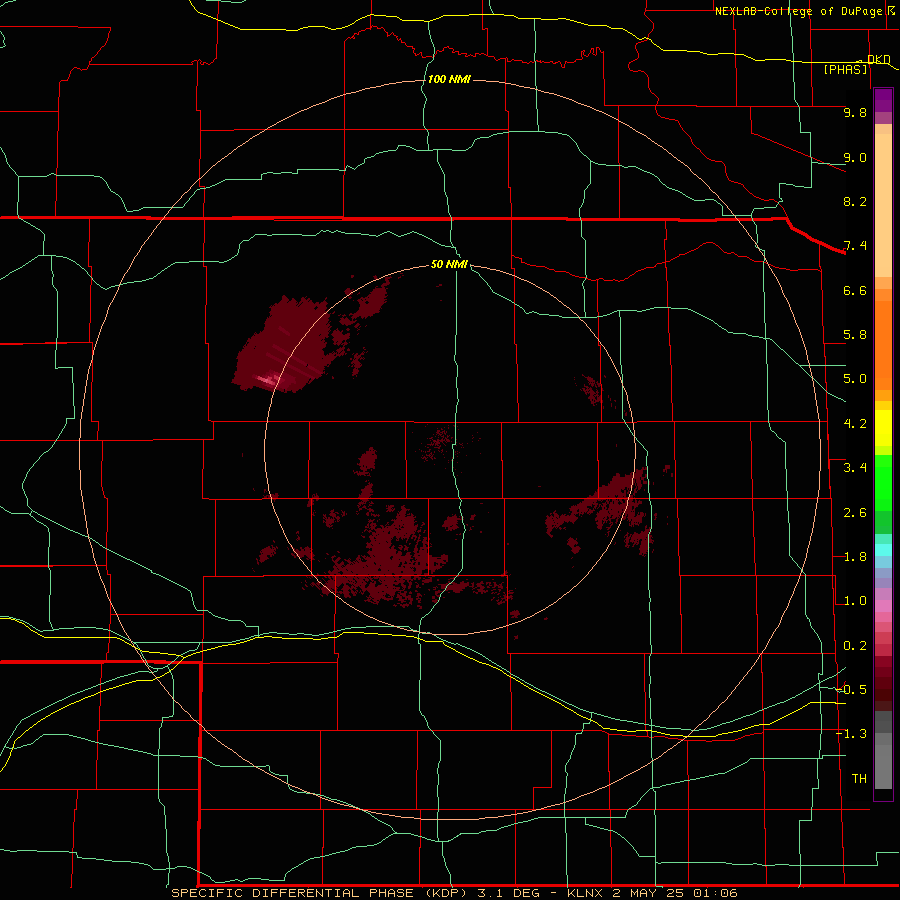The height and width of the screenshot is (900, 900).
Task: Click the 9.0 value on the color scale
Action: pos(855,157)
